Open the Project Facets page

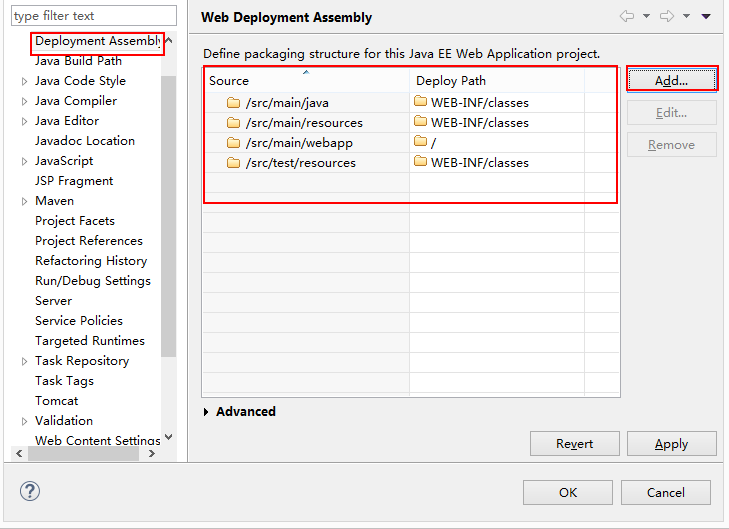point(75,221)
